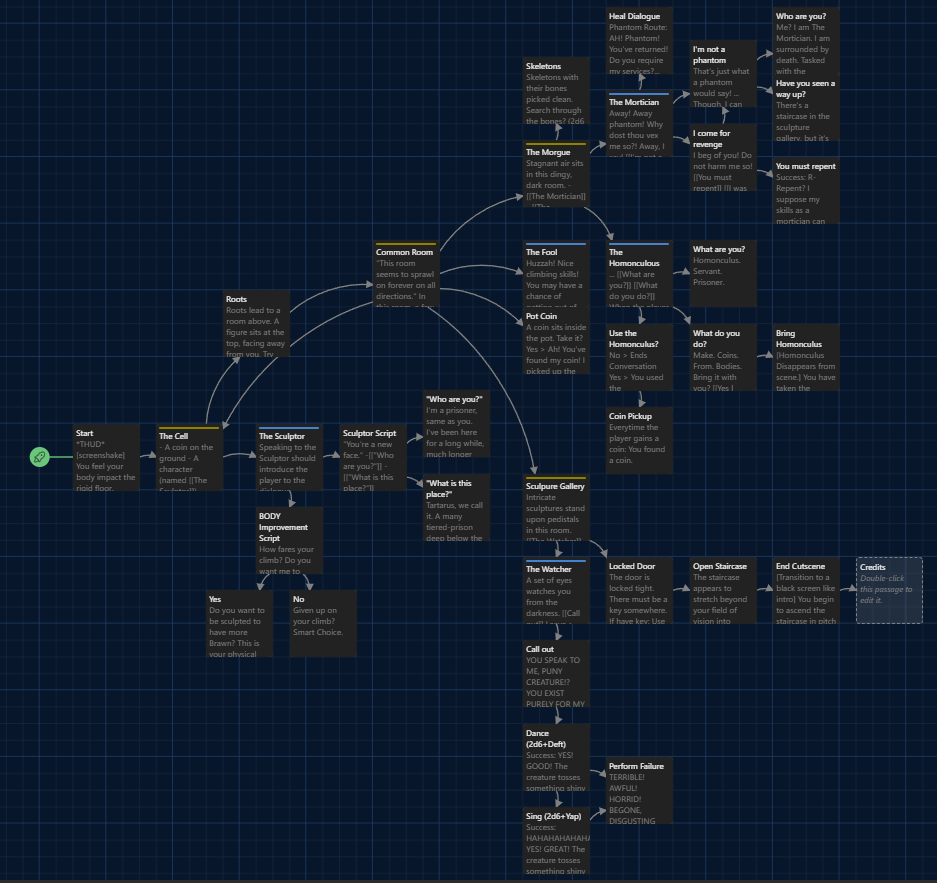
Task: Select the Have you seen a way up? passage
Action: pos(807,108)
